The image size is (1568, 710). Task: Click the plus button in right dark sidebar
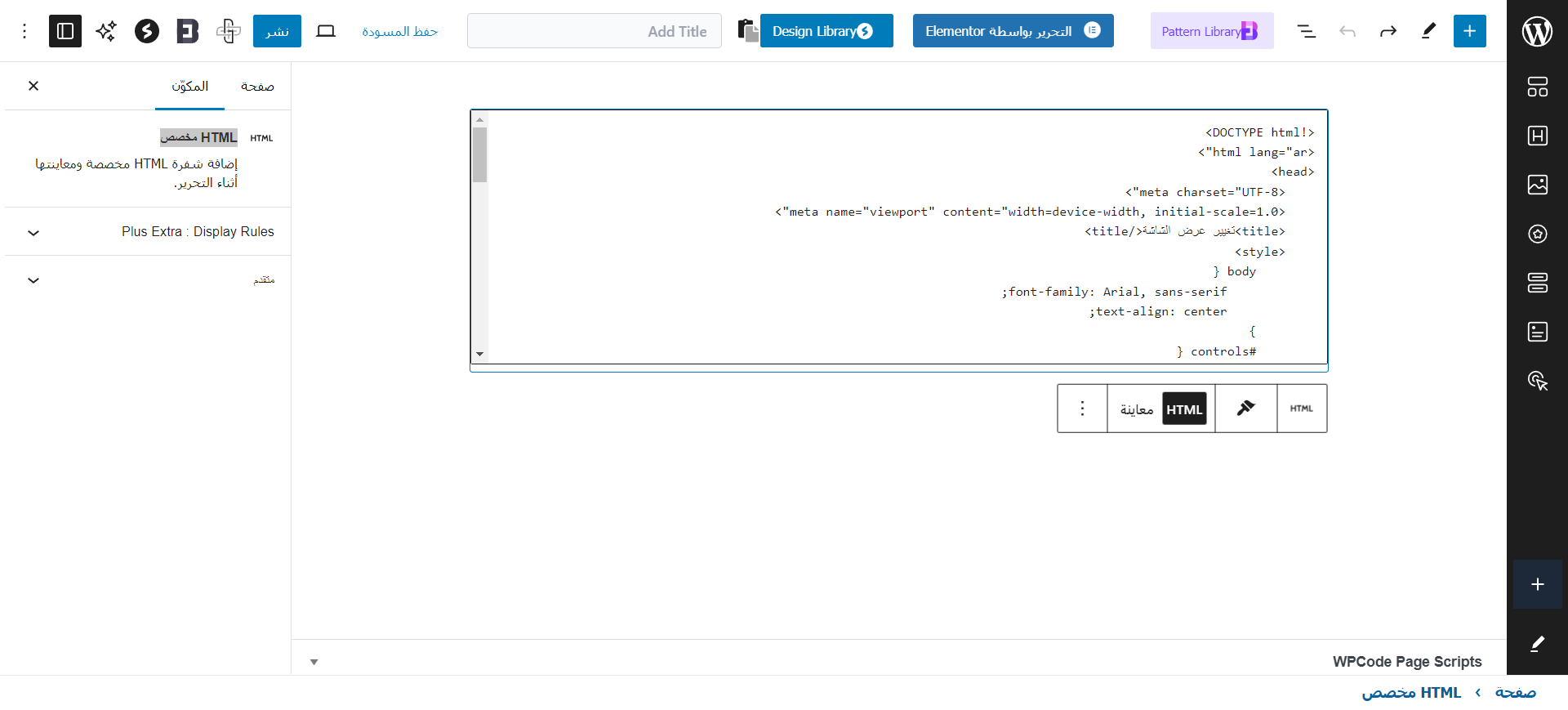(1538, 584)
